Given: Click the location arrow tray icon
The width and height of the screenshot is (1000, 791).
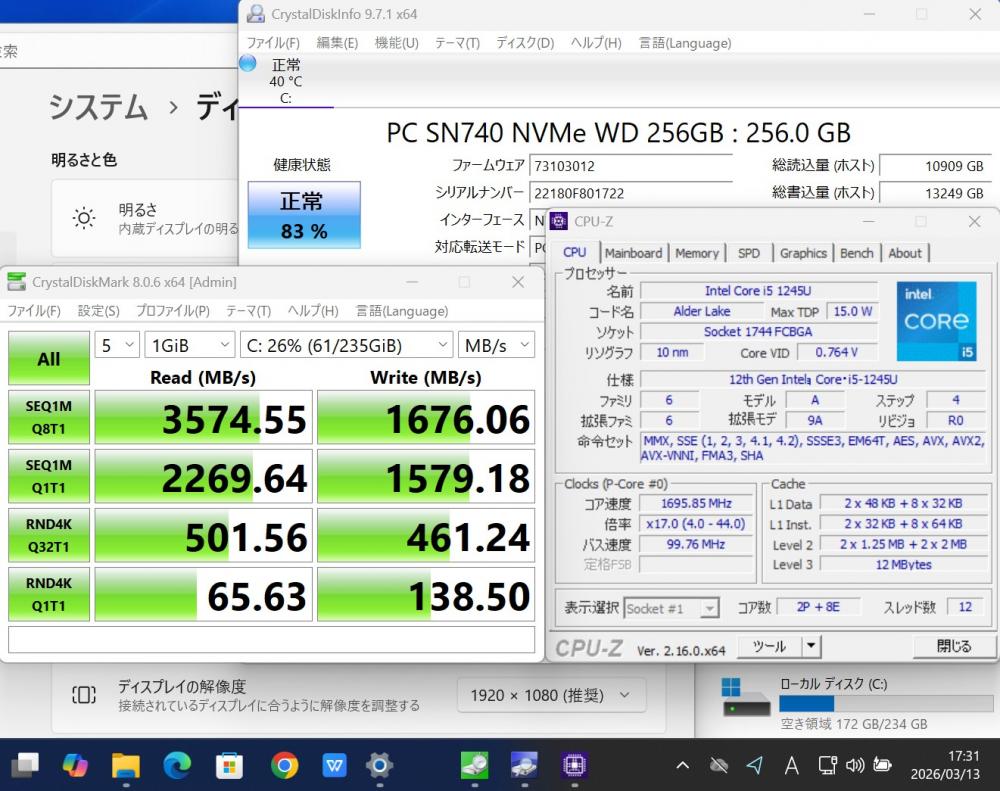Looking at the screenshot, I should pyautogui.click(x=755, y=765).
